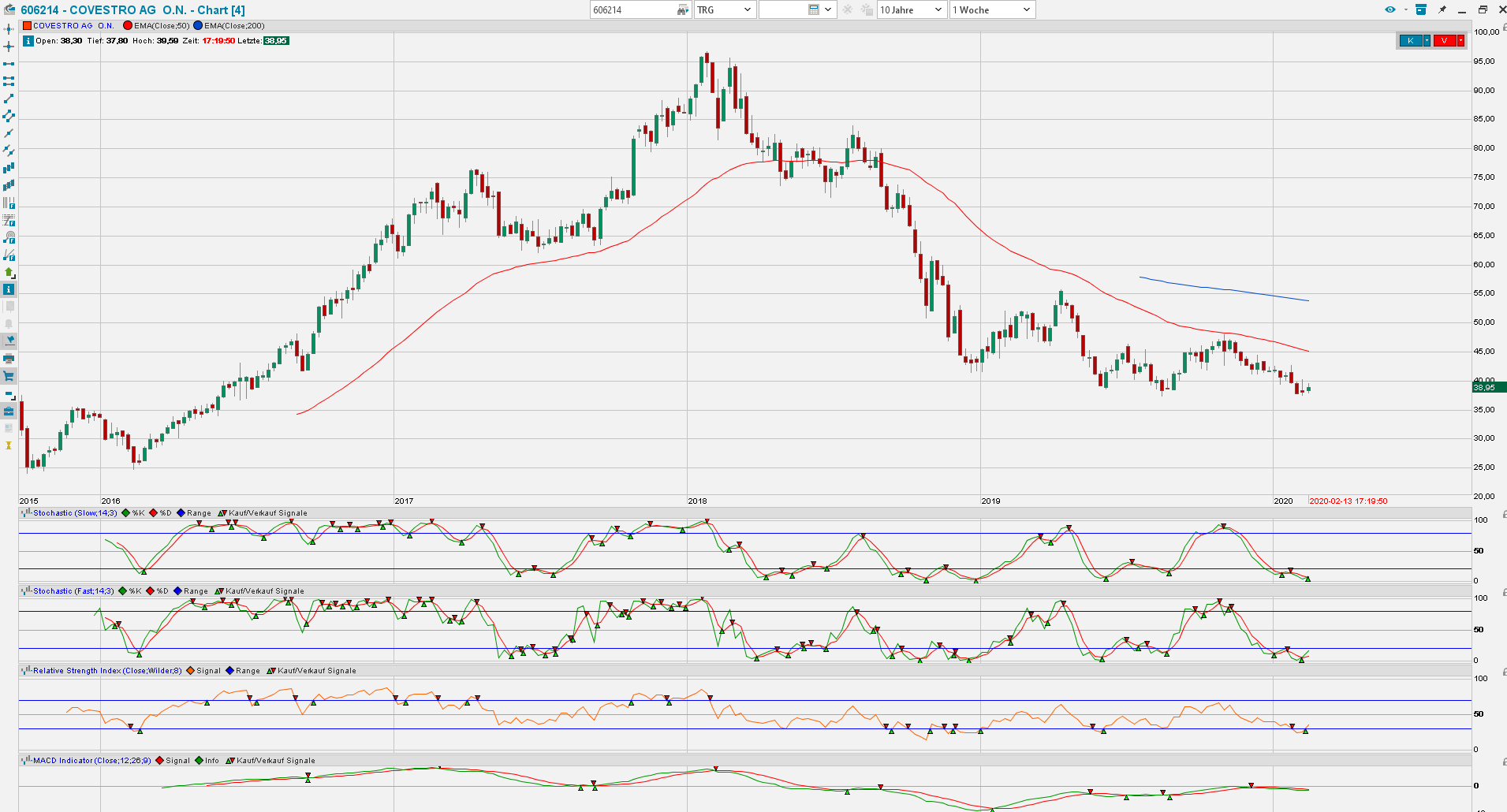Click the chart window icon in title bar
The image size is (1507, 812).
tap(9, 9)
